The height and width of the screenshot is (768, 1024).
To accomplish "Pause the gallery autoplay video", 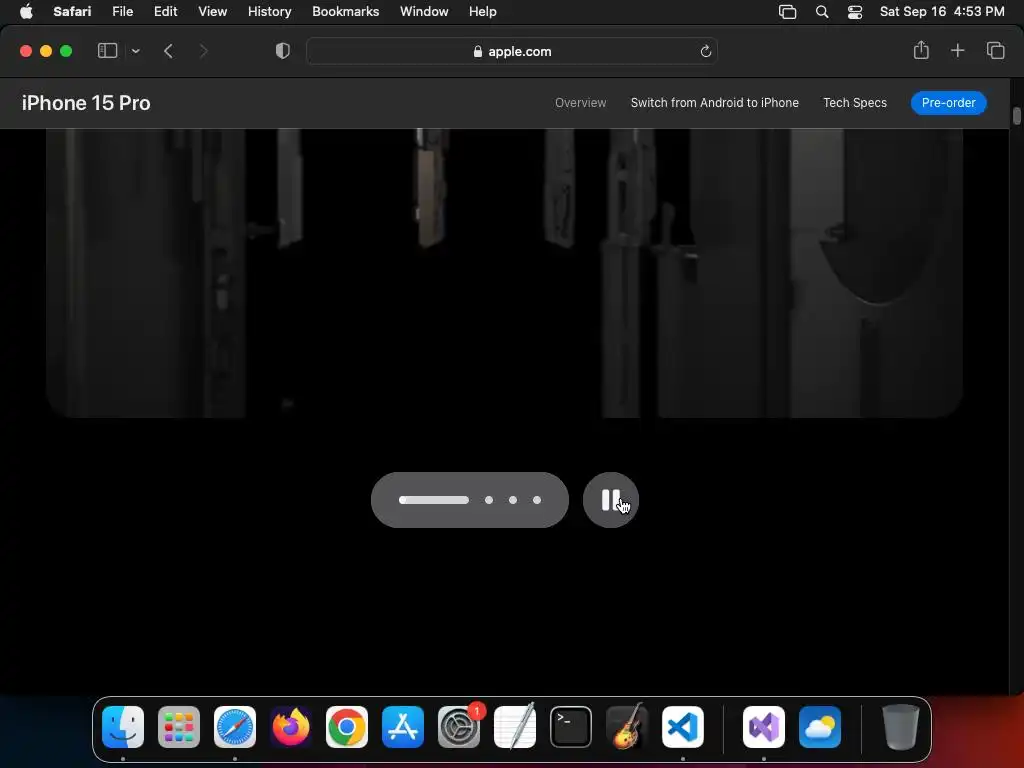I will pos(611,500).
